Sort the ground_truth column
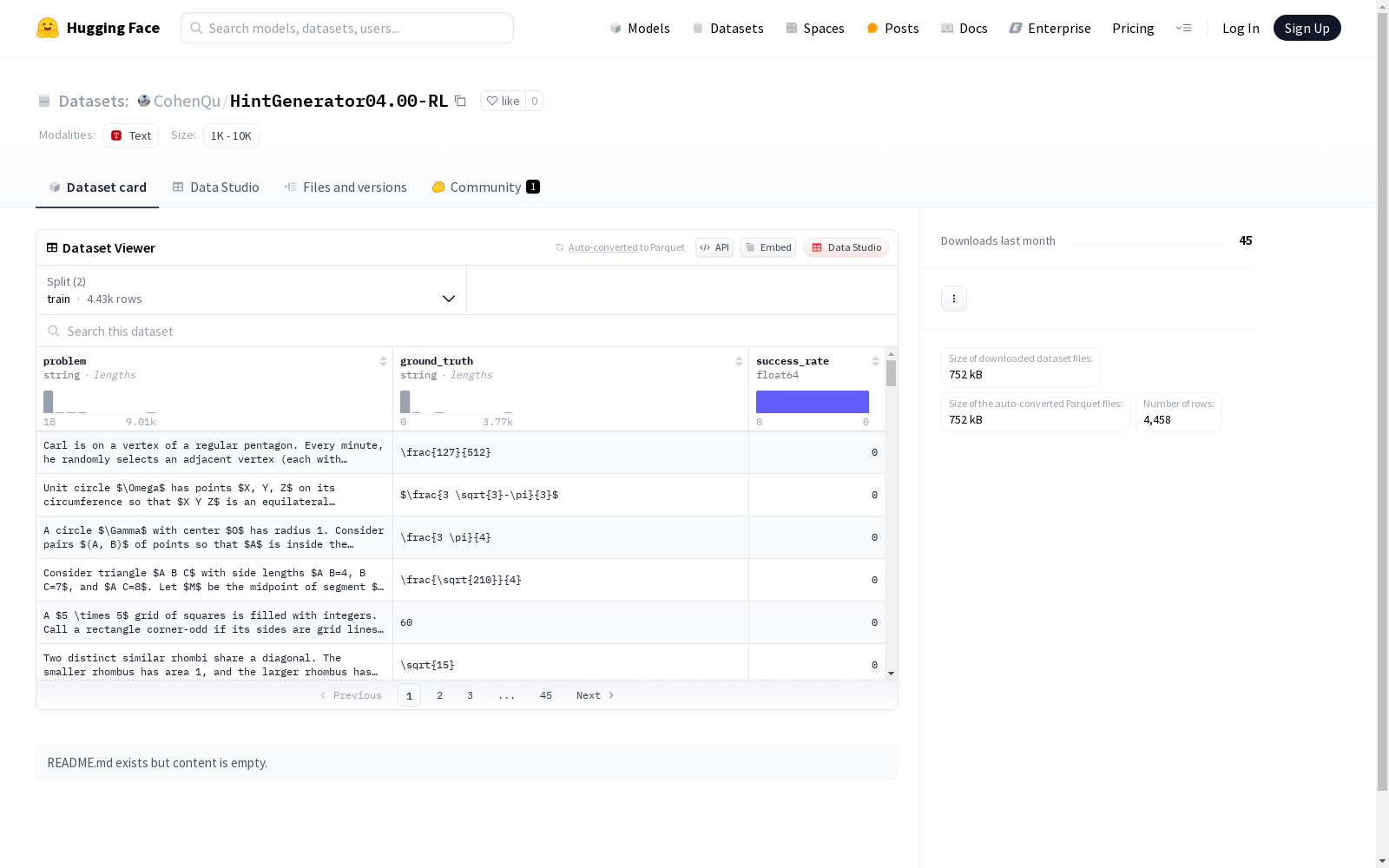The image size is (1389, 868). (x=739, y=361)
